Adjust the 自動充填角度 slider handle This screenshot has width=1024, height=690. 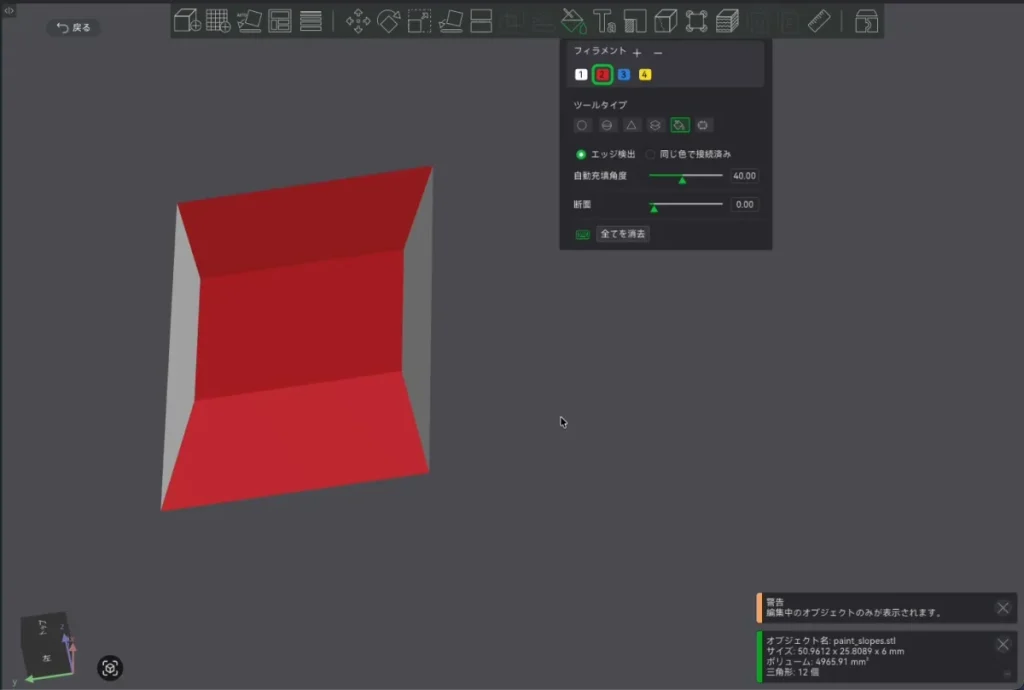(x=682, y=180)
